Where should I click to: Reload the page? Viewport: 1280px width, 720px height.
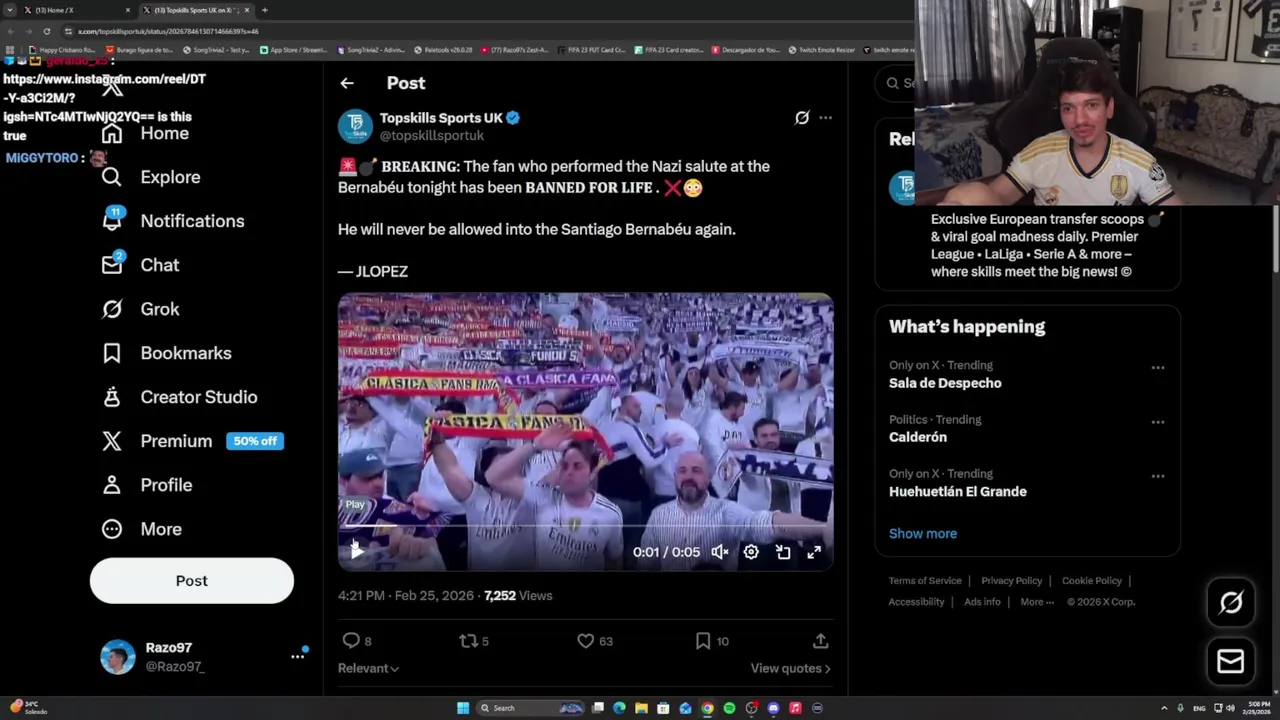[46, 31]
